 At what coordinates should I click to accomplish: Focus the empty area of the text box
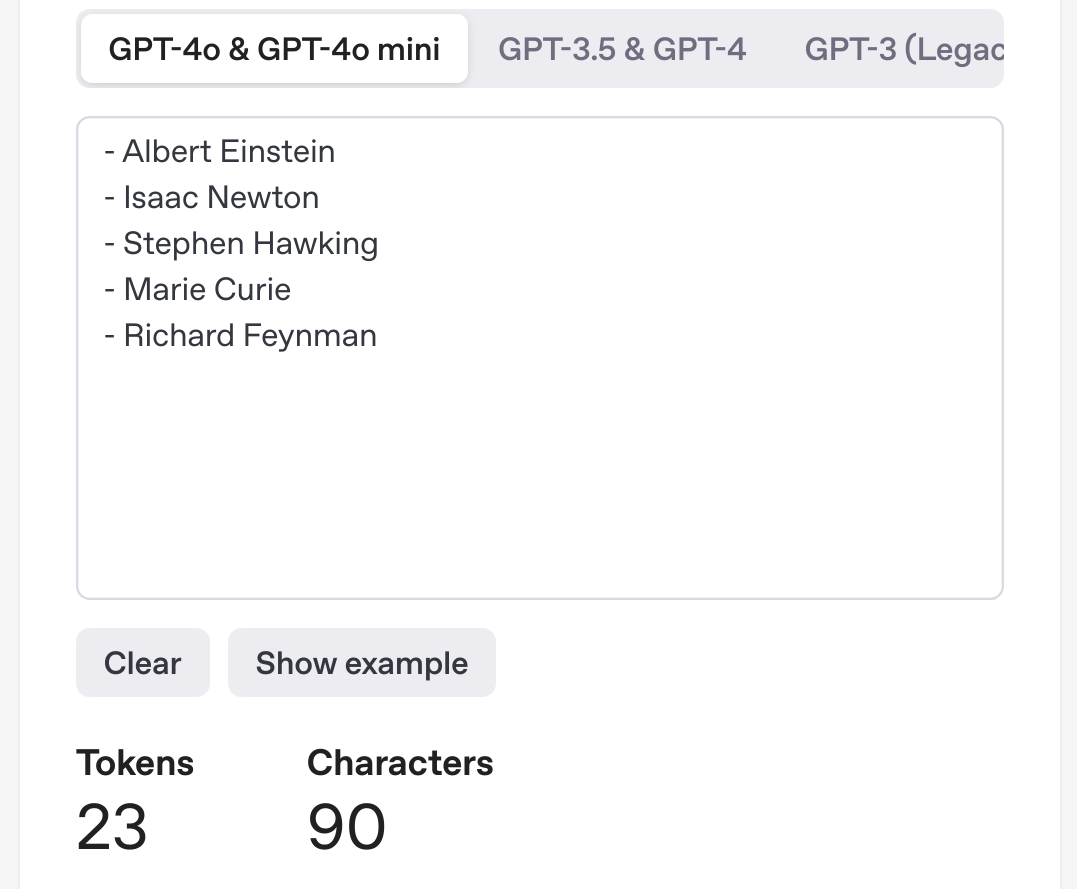point(540,470)
